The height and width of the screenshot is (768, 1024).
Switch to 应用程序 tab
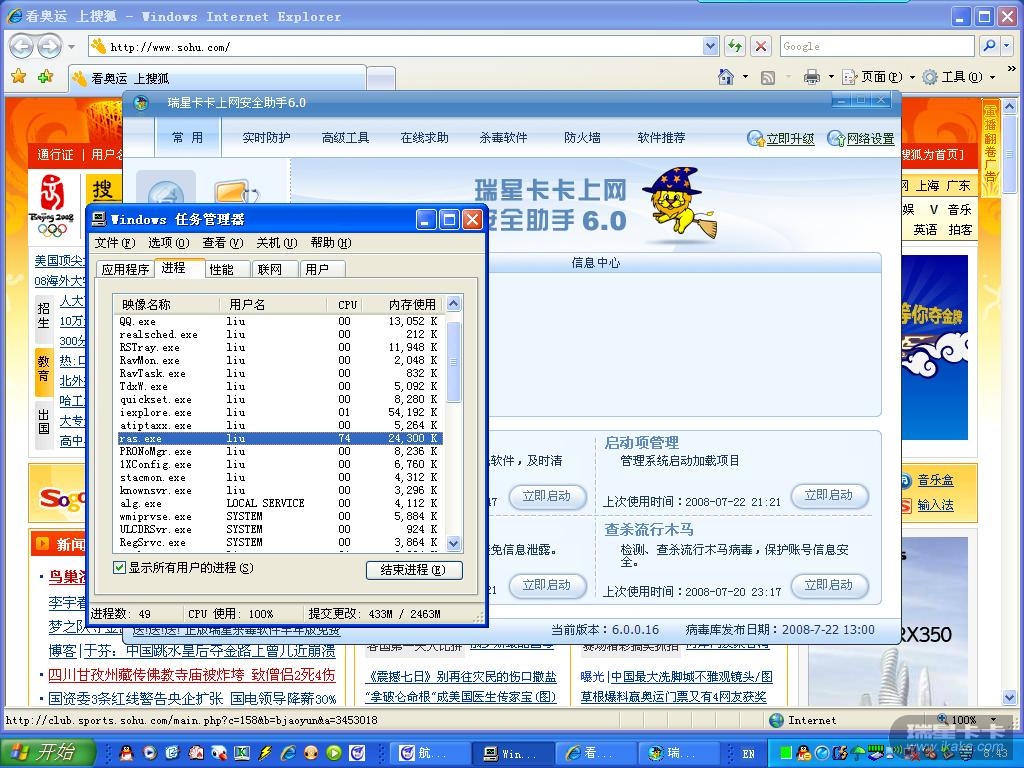pyautogui.click(x=125, y=269)
